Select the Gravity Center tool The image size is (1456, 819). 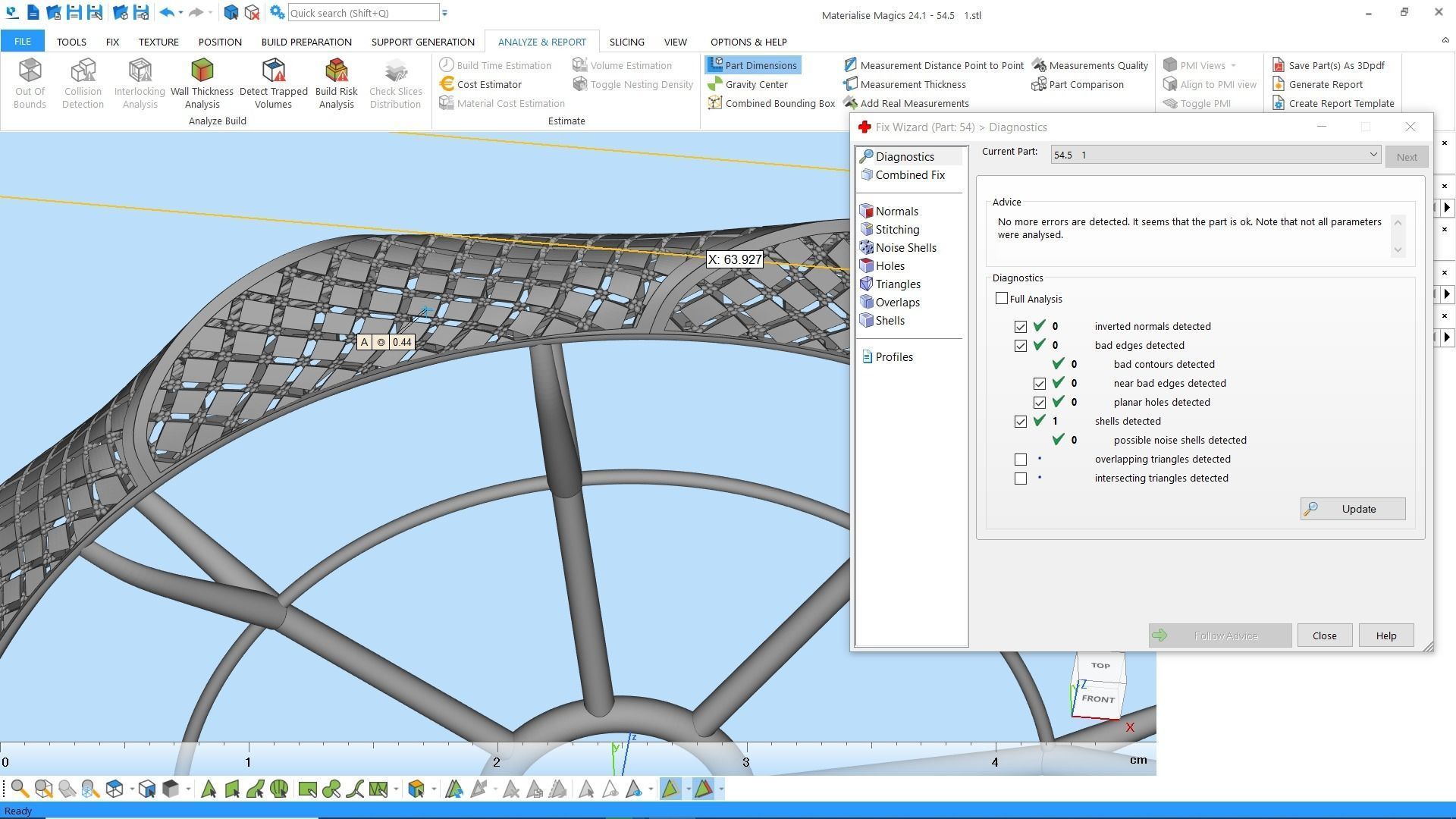(x=755, y=84)
